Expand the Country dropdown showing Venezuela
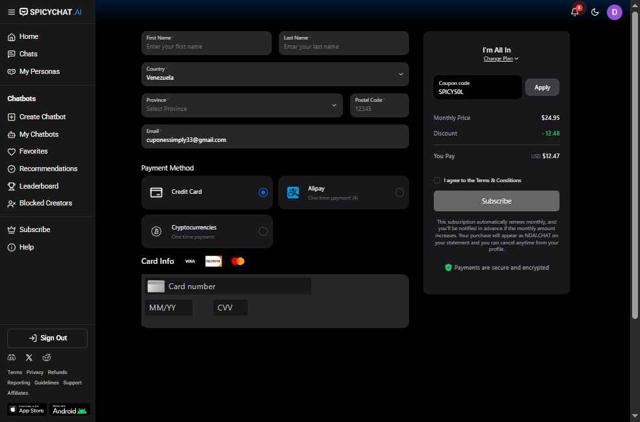Viewport: 640px width, 422px height. (x=275, y=74)
